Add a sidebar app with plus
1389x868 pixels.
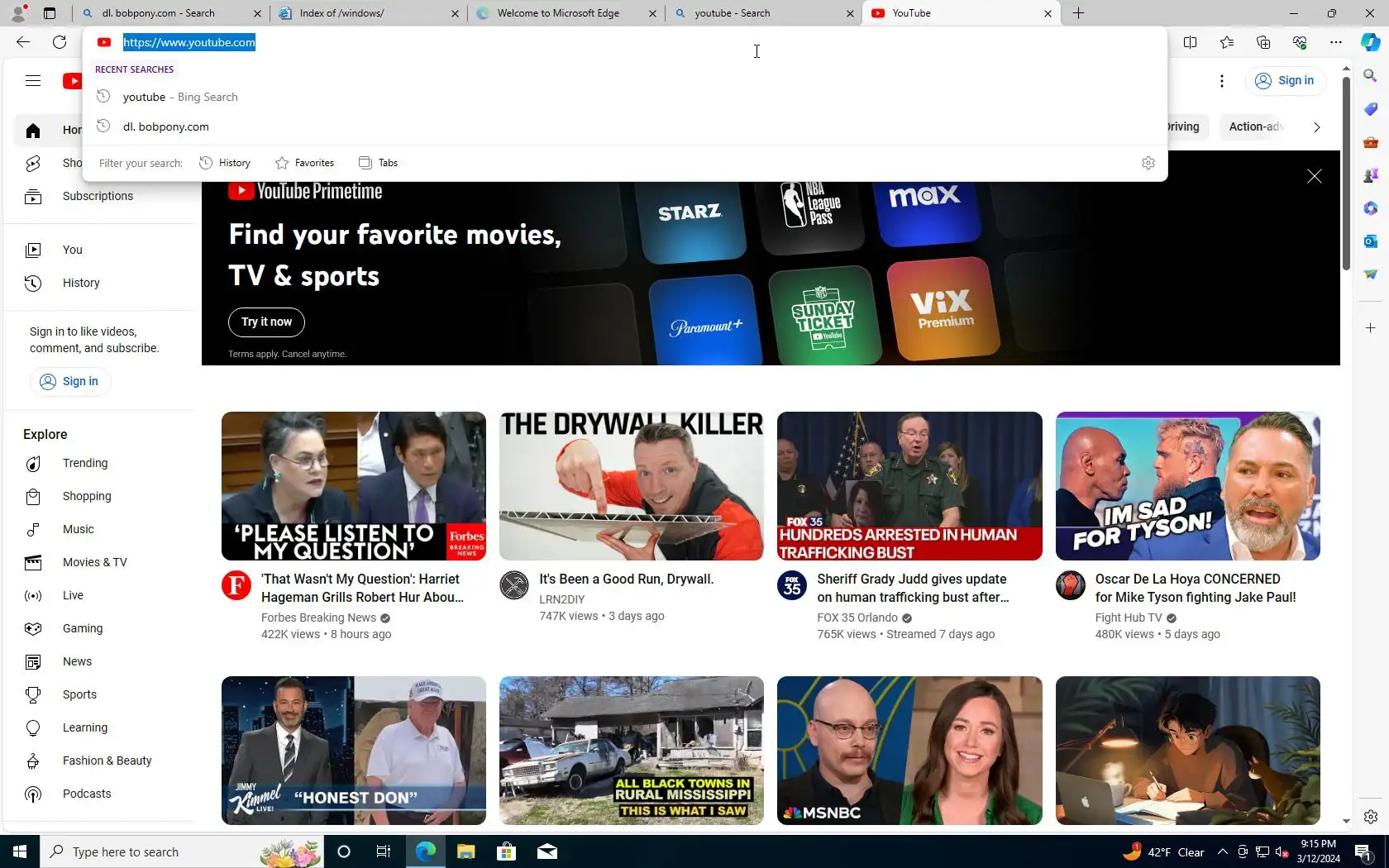(1370, 328)
